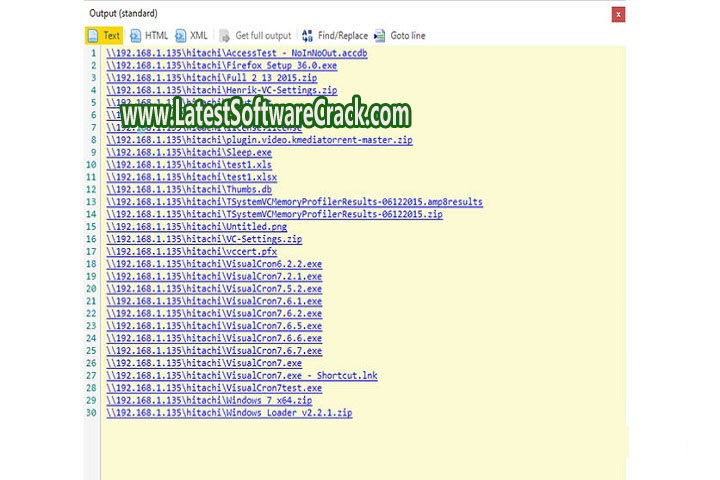Screen dimensions: 720x480
Task: Open the Full 2 13 2015.zip link
Action: click(x=214, y=78)
